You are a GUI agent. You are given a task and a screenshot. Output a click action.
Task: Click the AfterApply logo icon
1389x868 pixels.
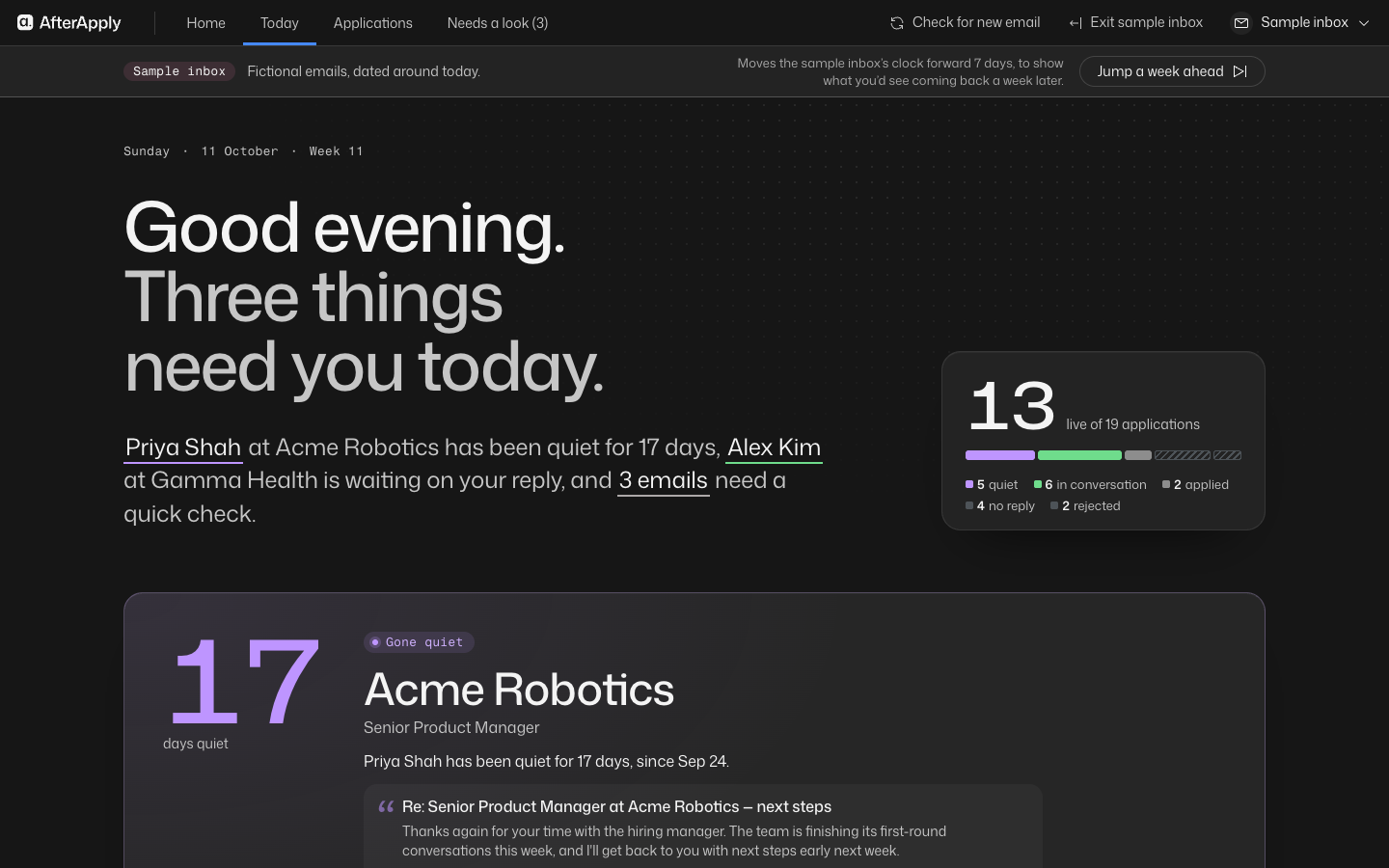(x=25, y=22)
